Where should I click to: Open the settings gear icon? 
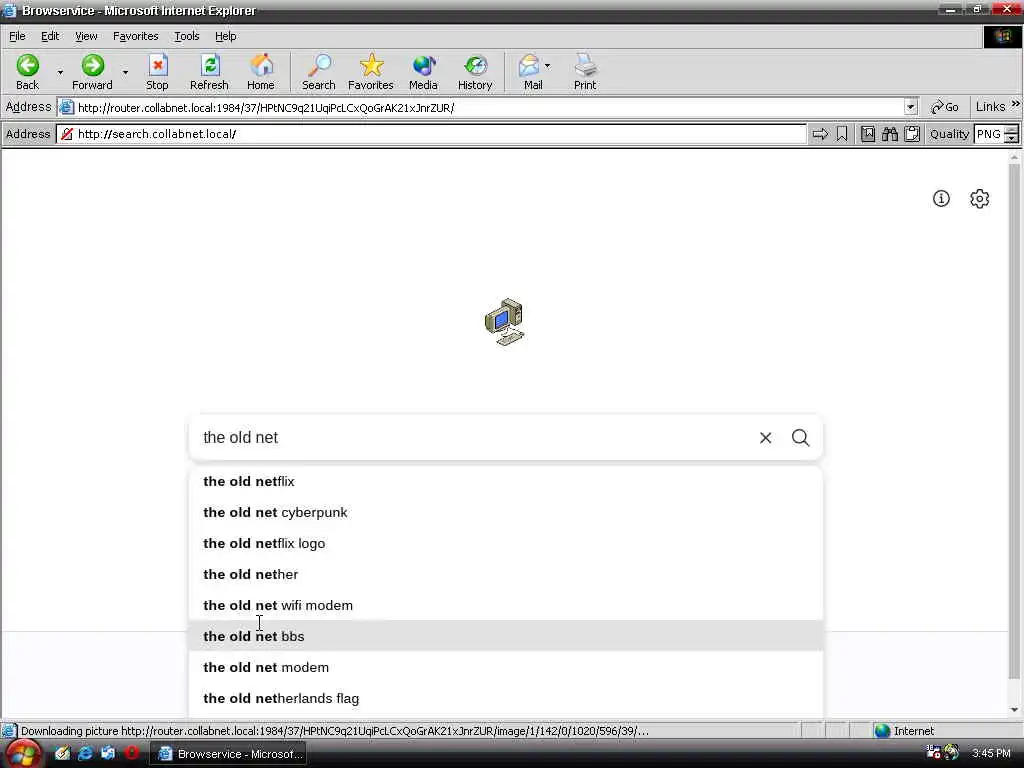[980, 199]
